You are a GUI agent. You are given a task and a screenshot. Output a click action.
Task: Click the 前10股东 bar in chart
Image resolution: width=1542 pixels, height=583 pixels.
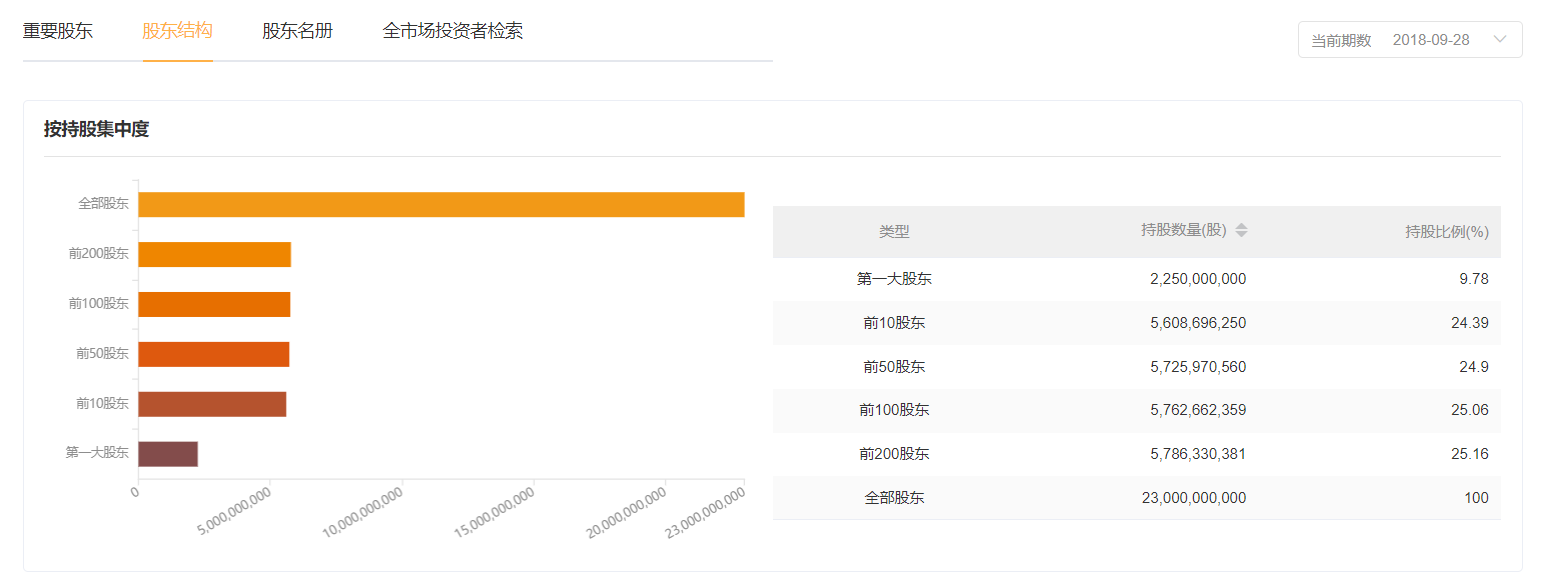(212, 404)
